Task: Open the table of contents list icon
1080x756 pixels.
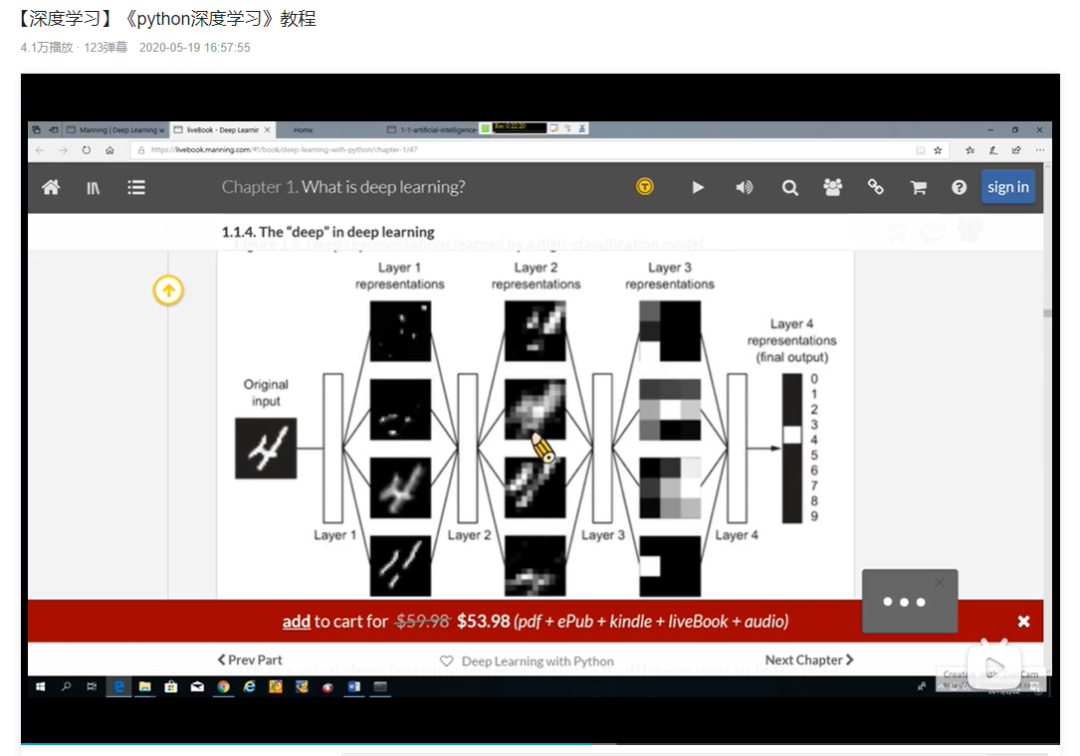Action: pos(136,187)
